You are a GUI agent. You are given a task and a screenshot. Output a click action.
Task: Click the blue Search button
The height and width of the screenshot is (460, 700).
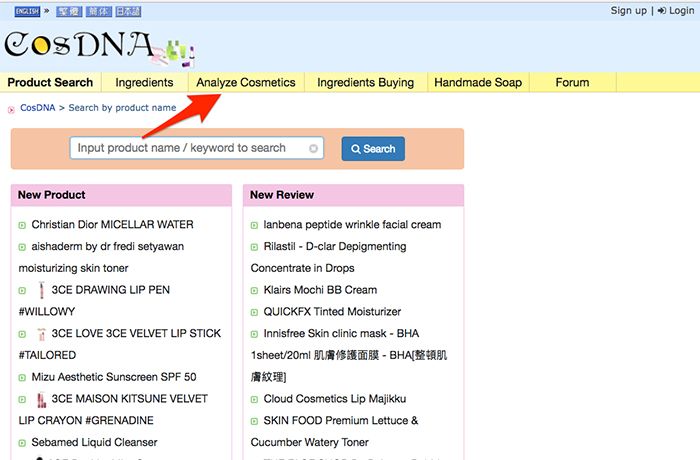pos(373,149)
